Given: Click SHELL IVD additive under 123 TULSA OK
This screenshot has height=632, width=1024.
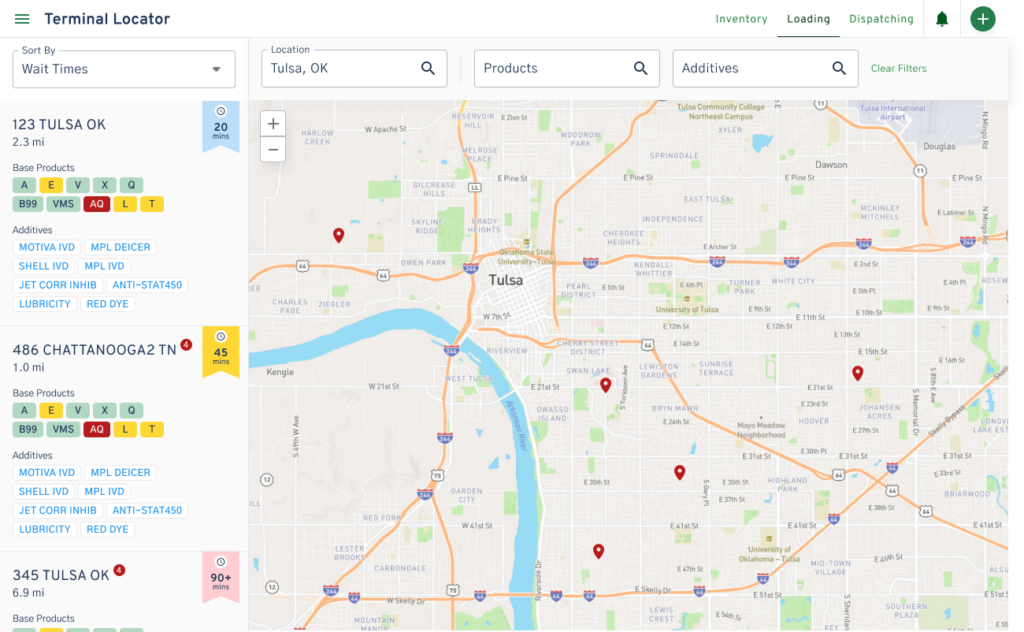Looking at the screenshot, I should pos(44,266).
